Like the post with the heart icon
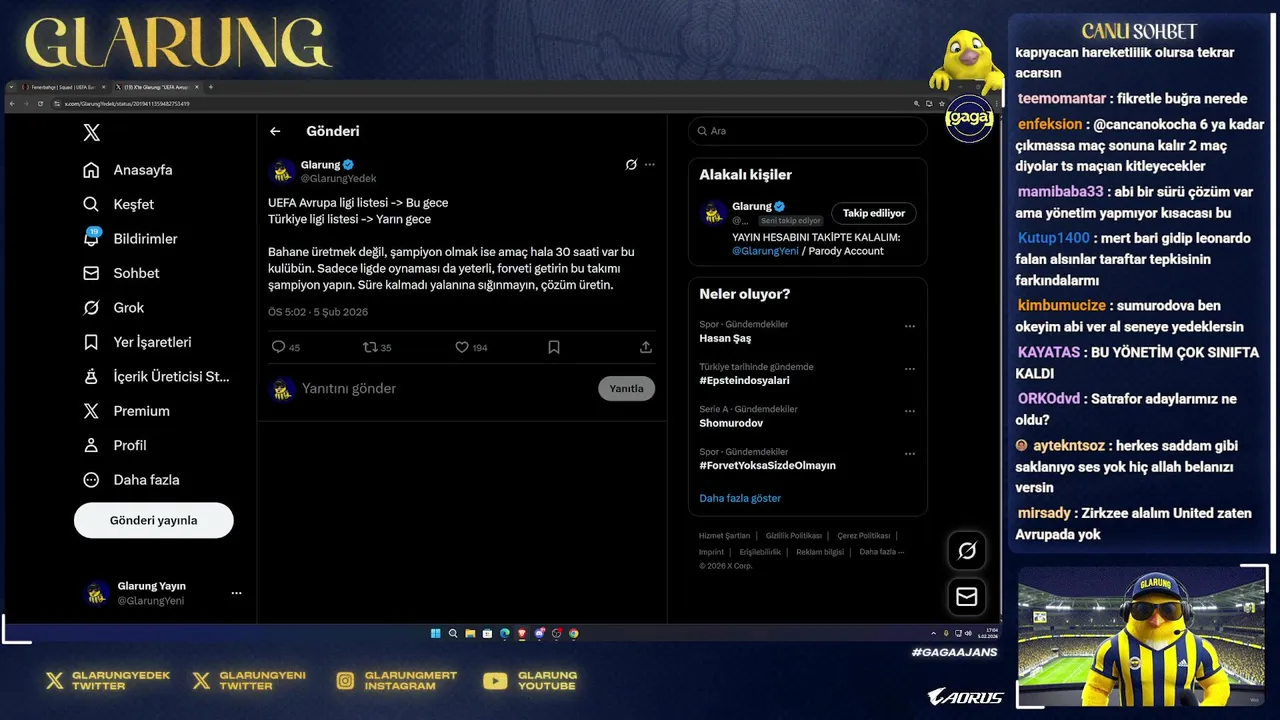 click(x=462, y=347)
